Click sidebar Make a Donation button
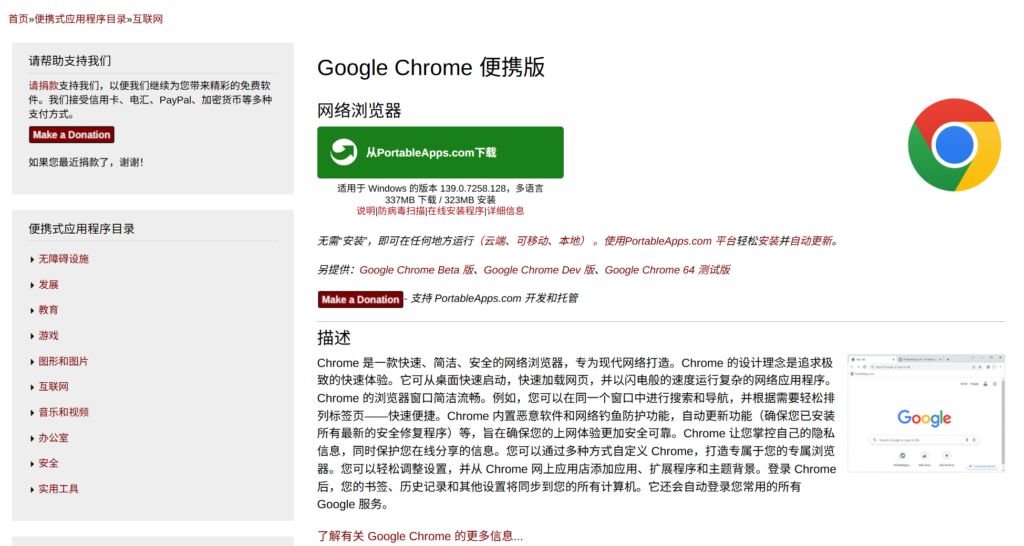The image size is (1024, 546). (71, 135)
